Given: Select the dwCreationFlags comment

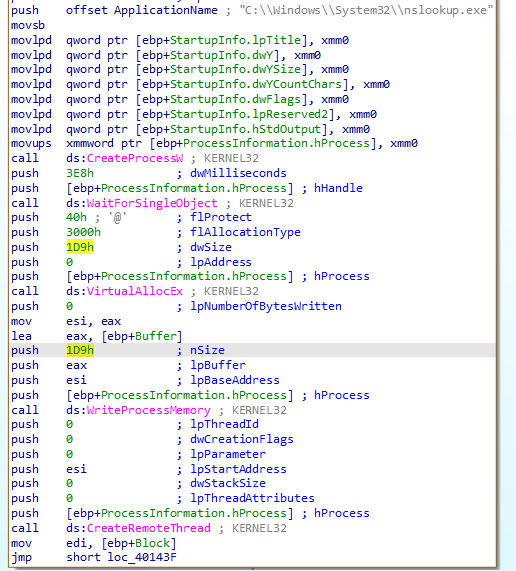Looking at the screenshot, I should pyautogui.click(x=242, y=439).
